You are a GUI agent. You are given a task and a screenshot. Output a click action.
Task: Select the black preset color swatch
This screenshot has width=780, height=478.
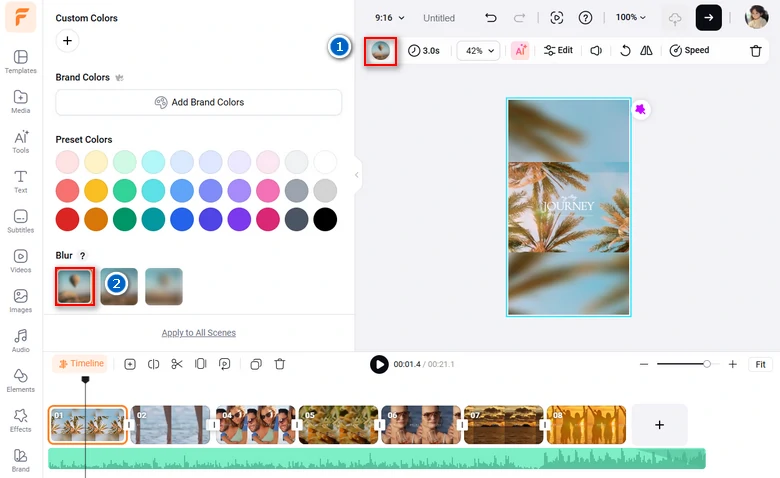coord(325,219)
